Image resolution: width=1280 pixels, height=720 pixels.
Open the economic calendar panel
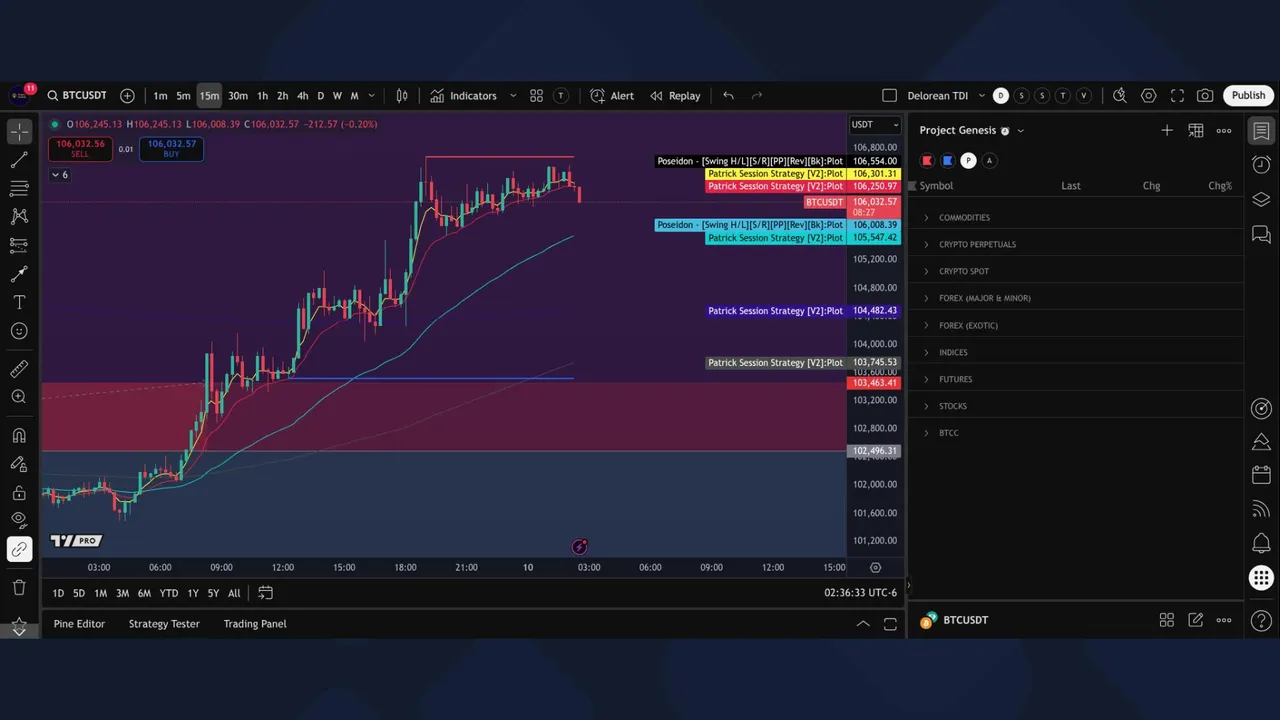click(1261, 475)
